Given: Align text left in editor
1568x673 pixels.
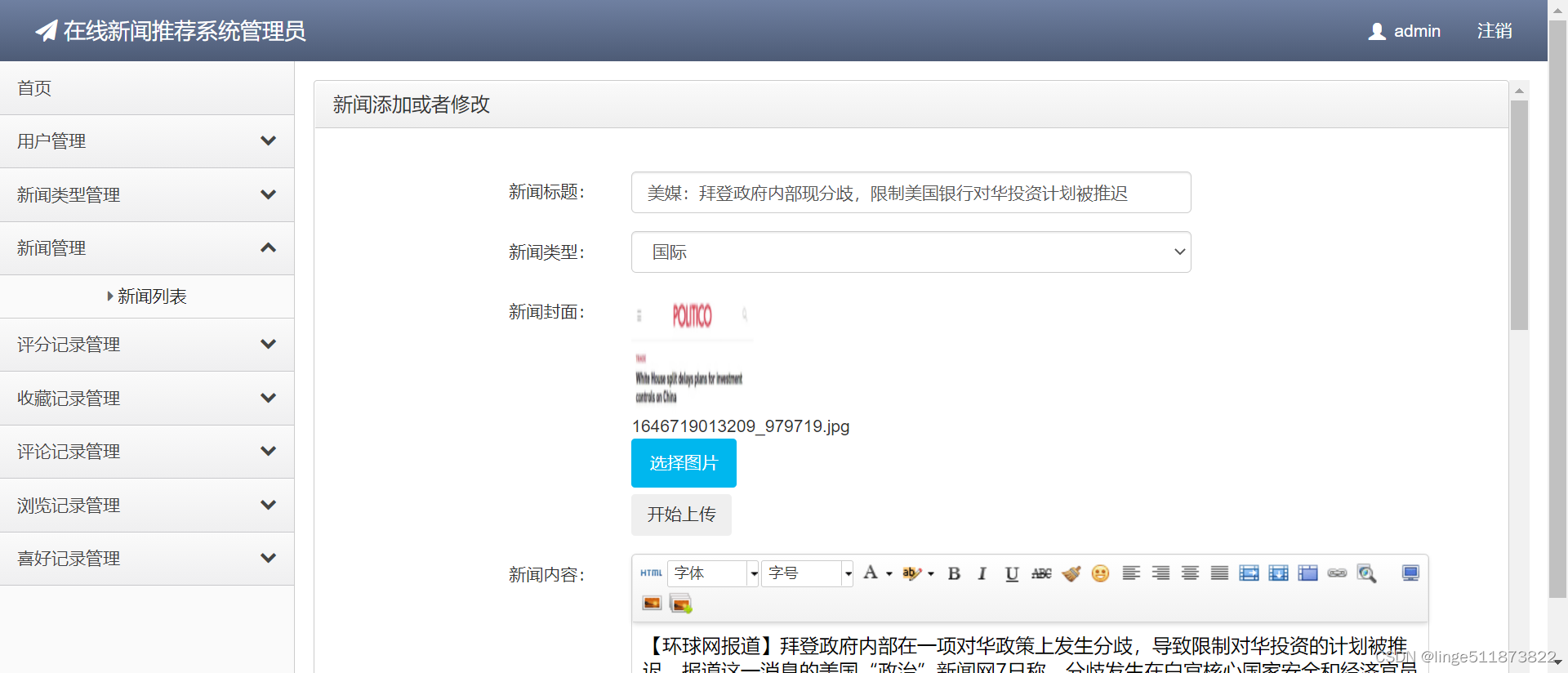Looking at the screenshot, I should click(1131, 573).
